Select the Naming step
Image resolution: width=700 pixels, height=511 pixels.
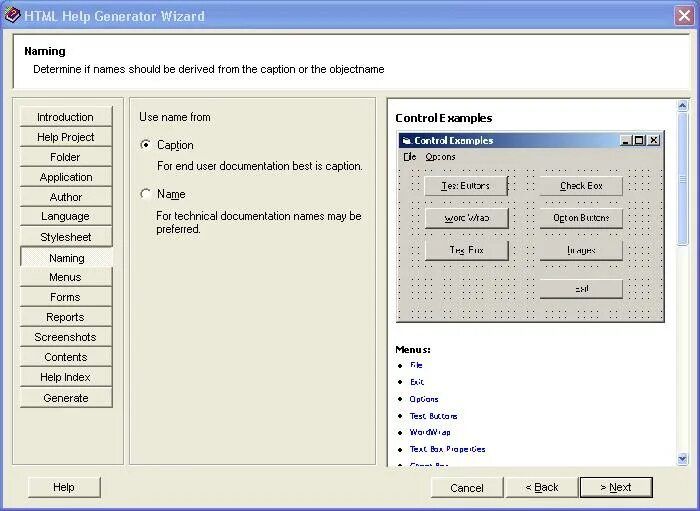point(67,258)
